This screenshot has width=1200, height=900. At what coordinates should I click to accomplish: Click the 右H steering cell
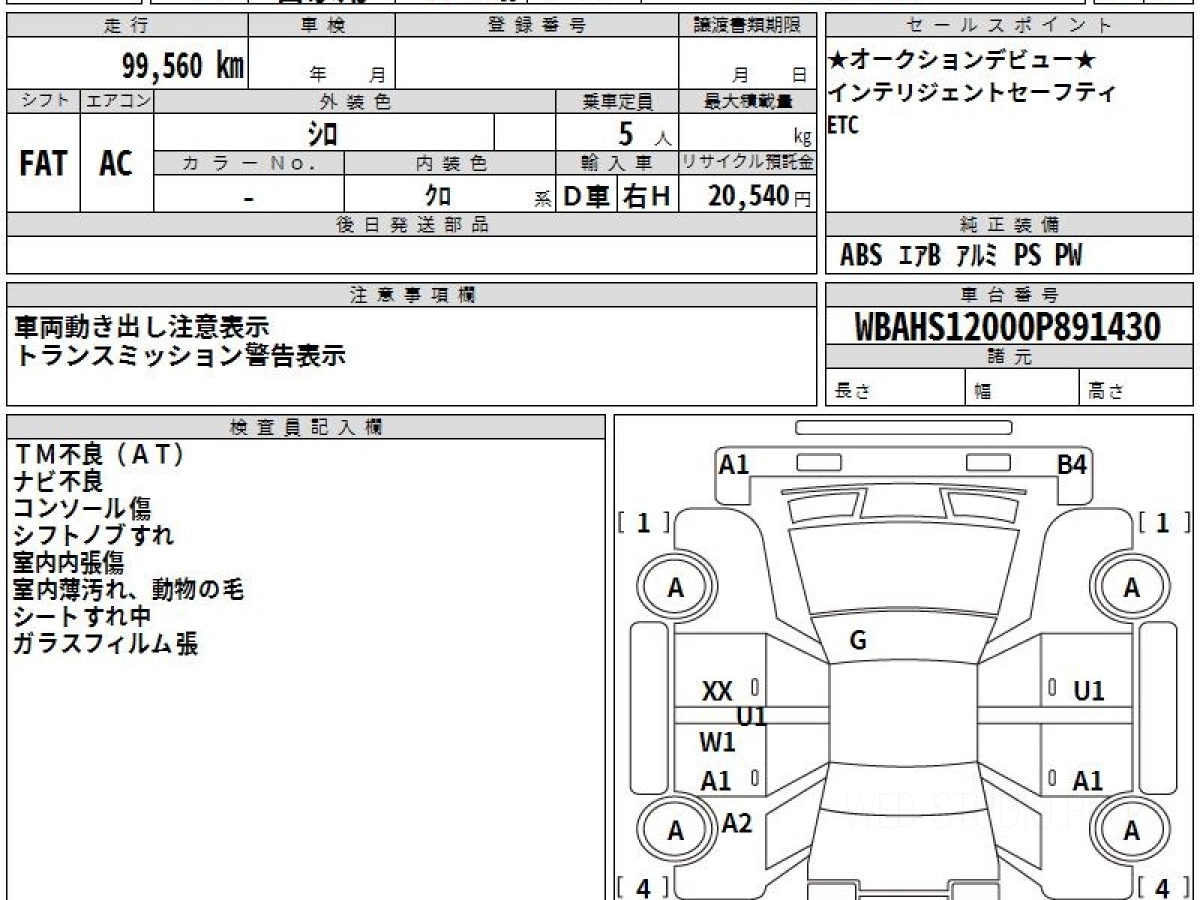coord(648,196)
